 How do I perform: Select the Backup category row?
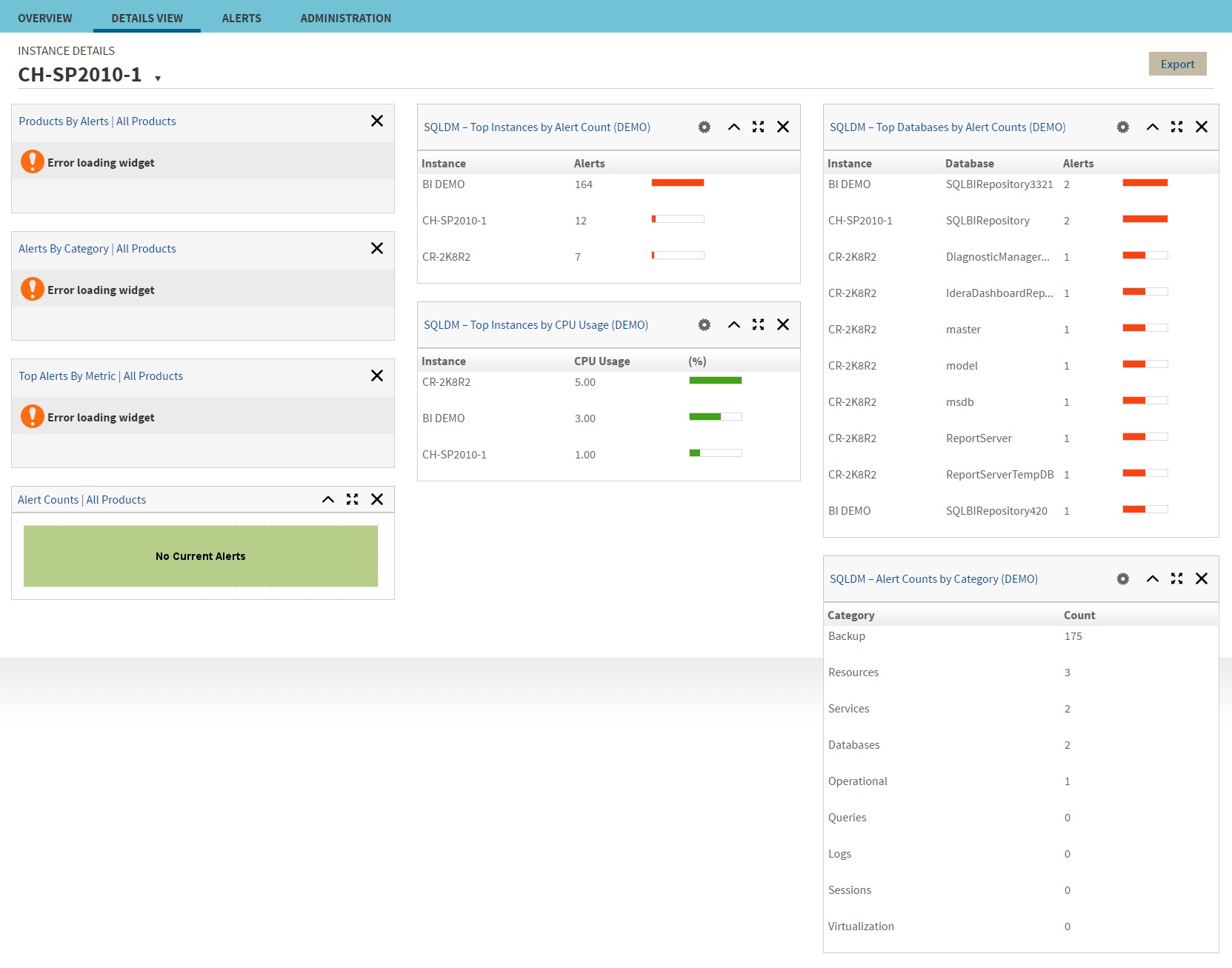coord(847,636)
